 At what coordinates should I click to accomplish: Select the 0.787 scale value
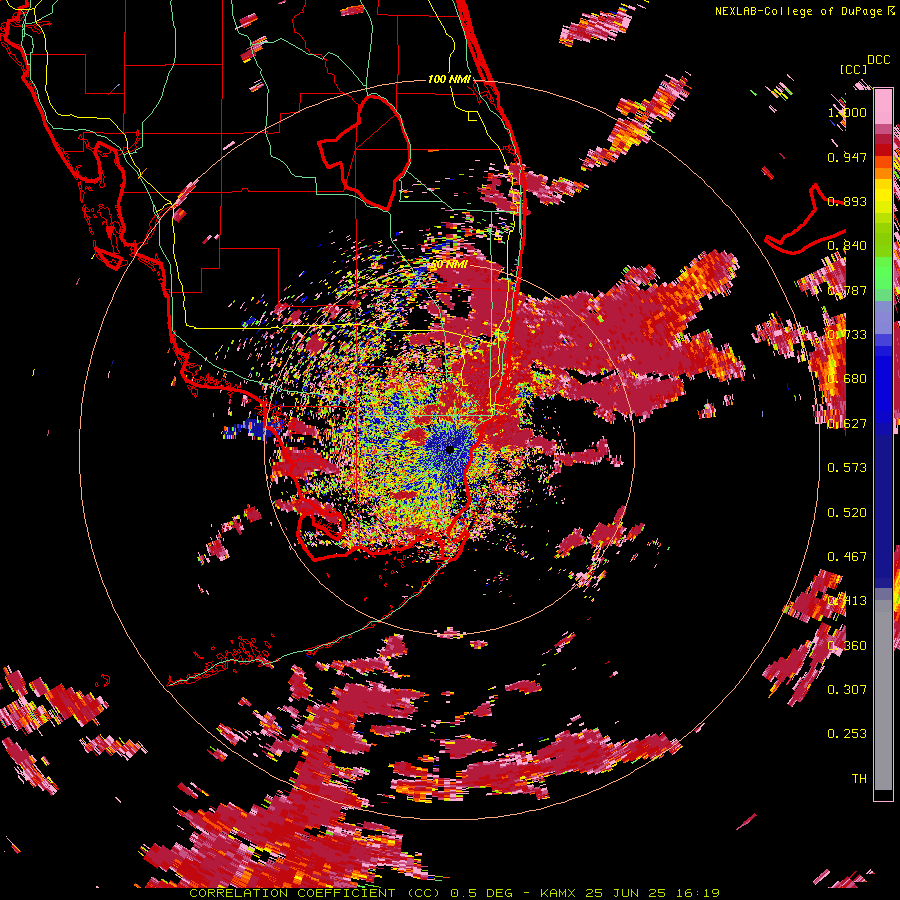click(x=847, y=290)
